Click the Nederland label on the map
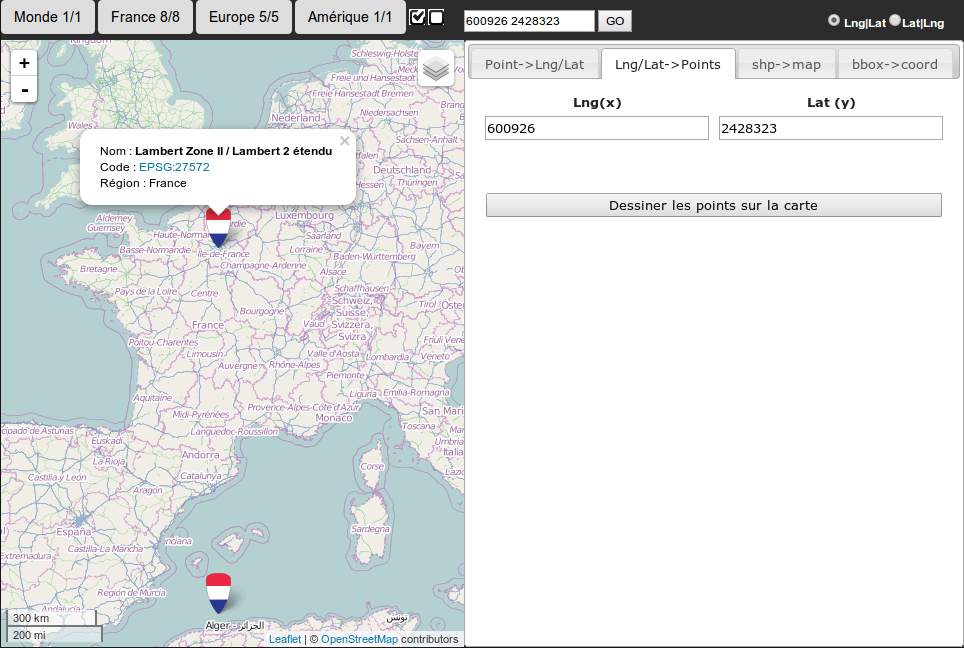 (x=296, y=118)
